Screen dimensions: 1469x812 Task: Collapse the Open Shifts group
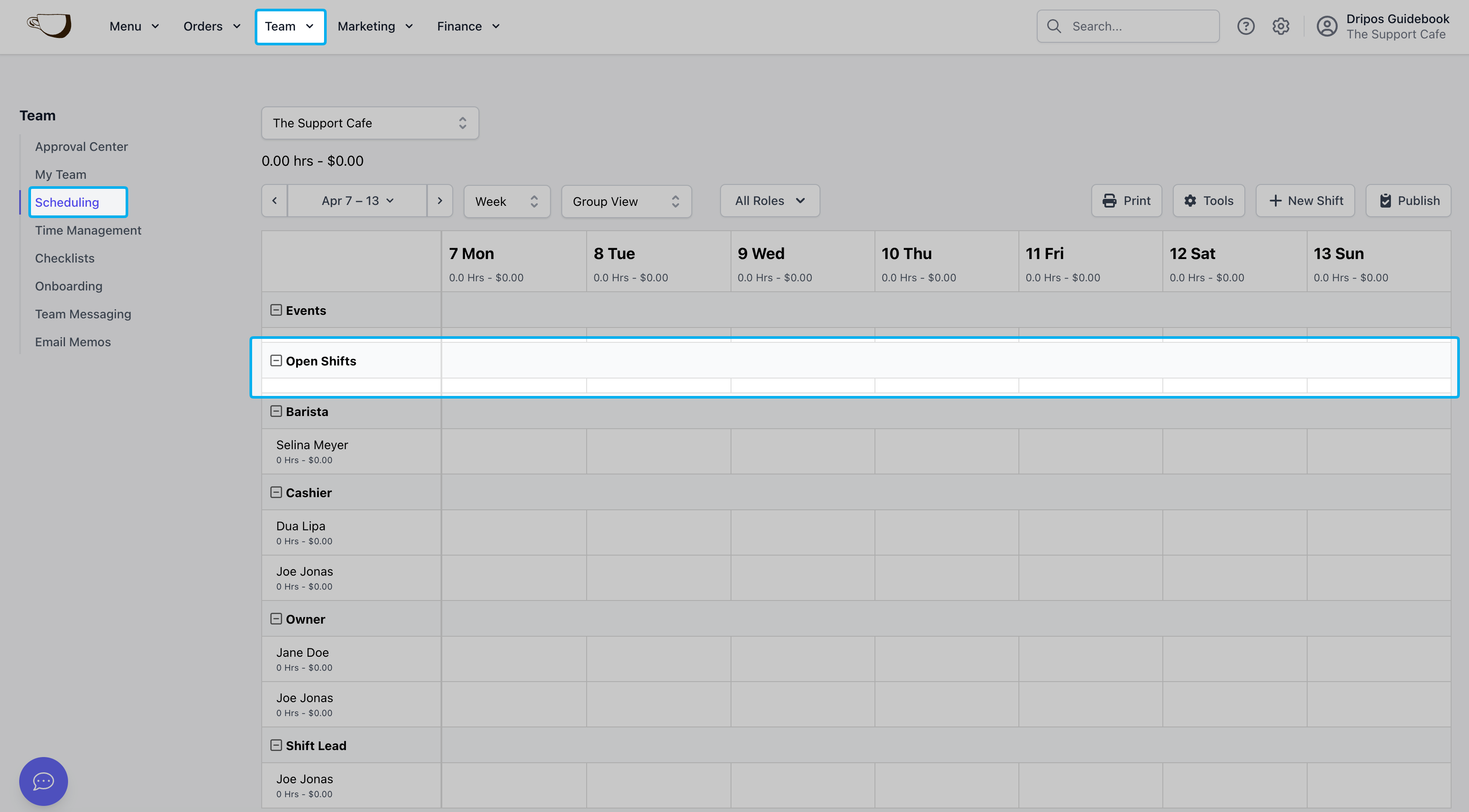(x=276, y=360)
